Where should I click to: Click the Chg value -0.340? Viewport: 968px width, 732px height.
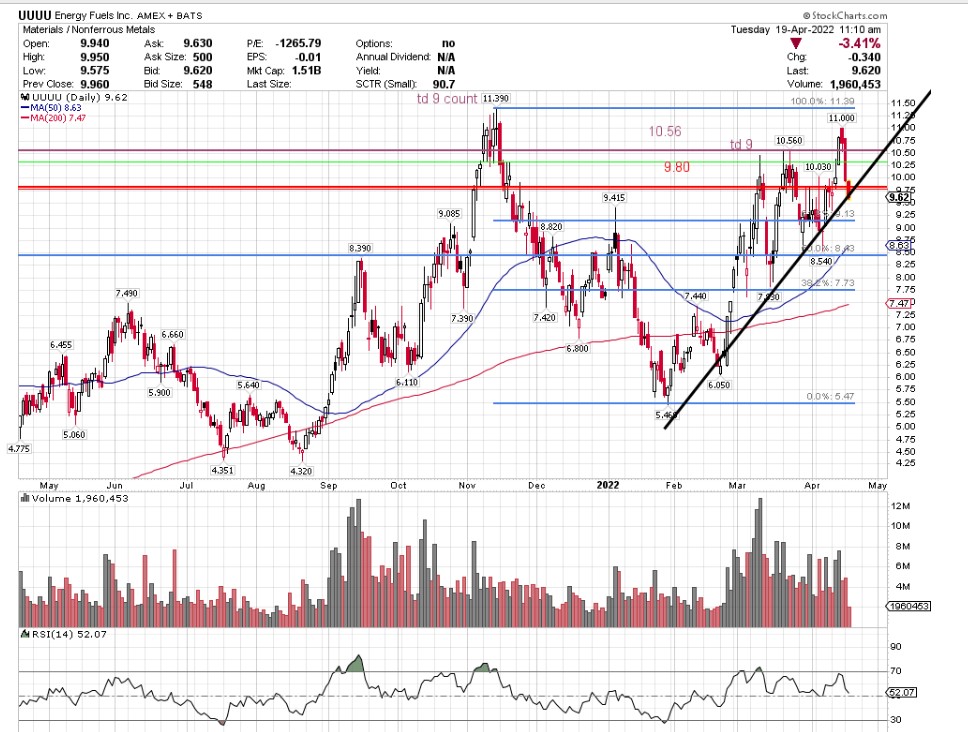864,57
